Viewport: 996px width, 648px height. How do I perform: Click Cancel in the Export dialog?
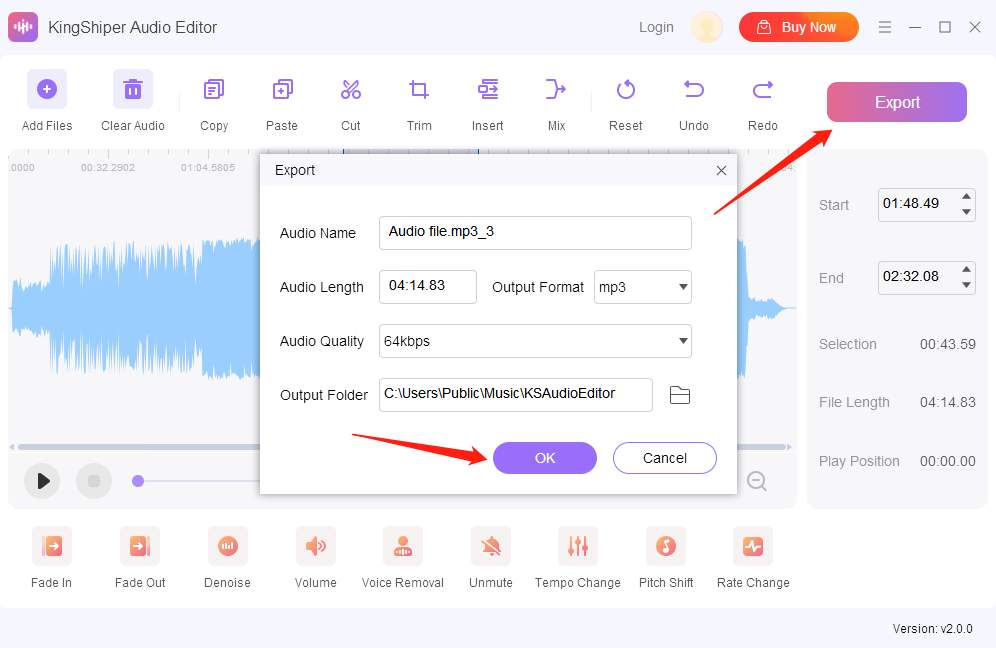point(664,458)
